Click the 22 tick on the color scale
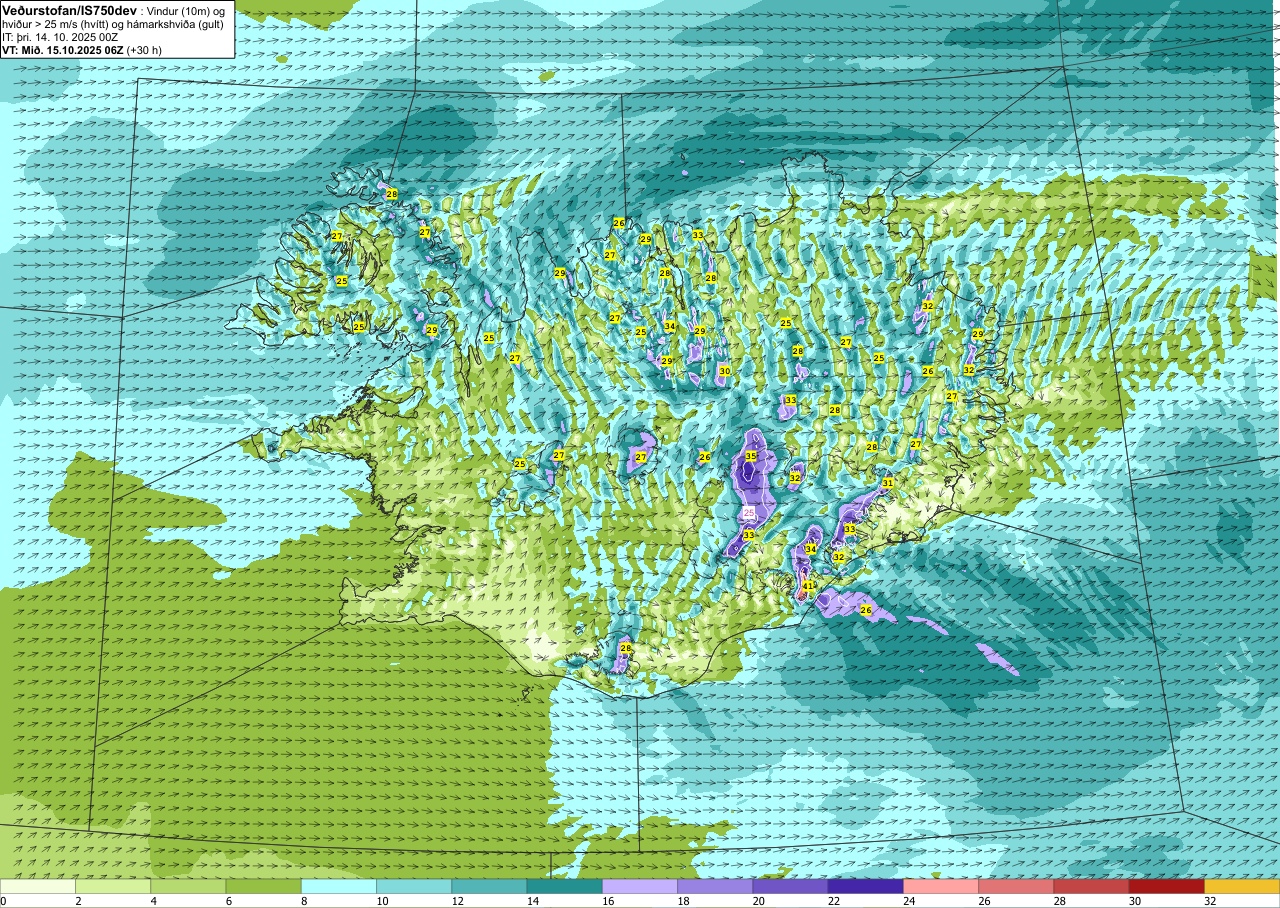Screen dimensions: 1280x908 (x=832, y=901)
